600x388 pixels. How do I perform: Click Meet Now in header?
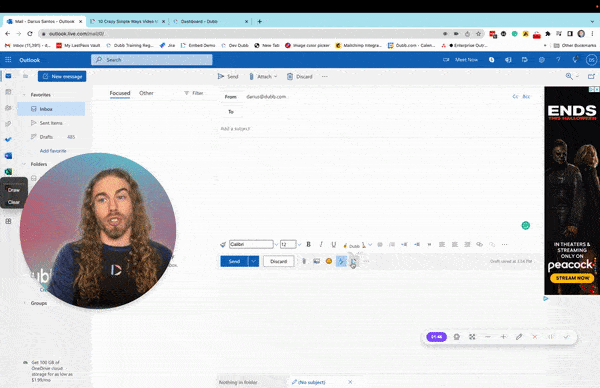click(461, 60)
